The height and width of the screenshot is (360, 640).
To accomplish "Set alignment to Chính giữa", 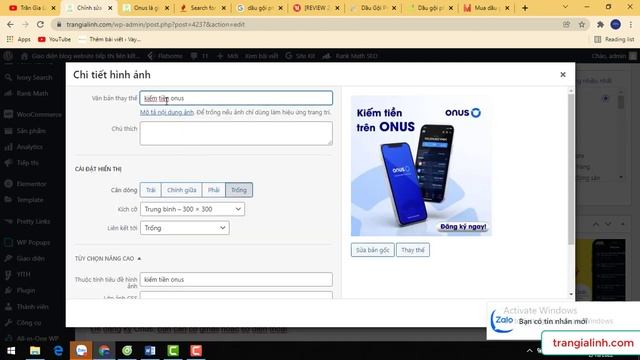I will coord(182,190).
